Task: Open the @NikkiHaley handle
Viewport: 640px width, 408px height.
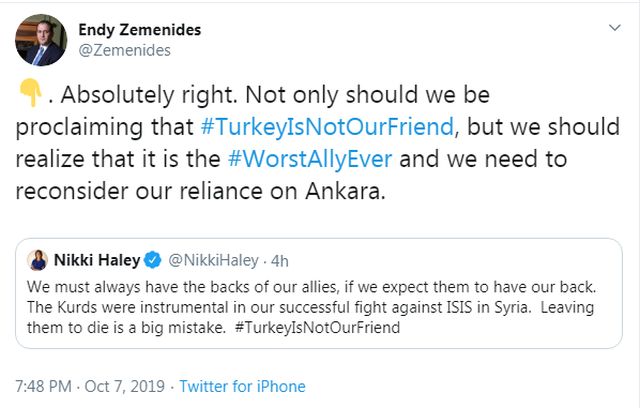Action: tap(208, 260)
